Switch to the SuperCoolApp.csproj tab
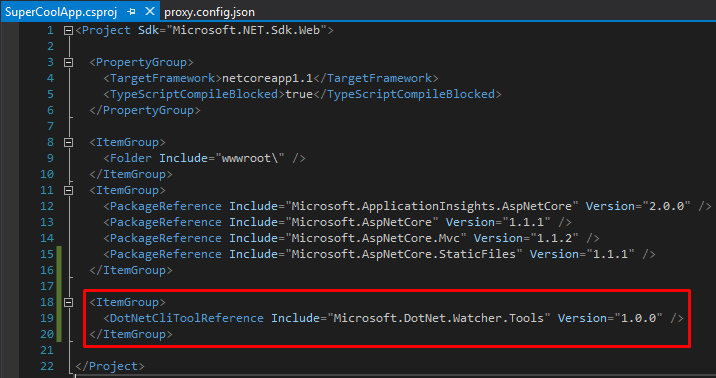The height and width of the screenshot is (378, 716). click(61, 12)
